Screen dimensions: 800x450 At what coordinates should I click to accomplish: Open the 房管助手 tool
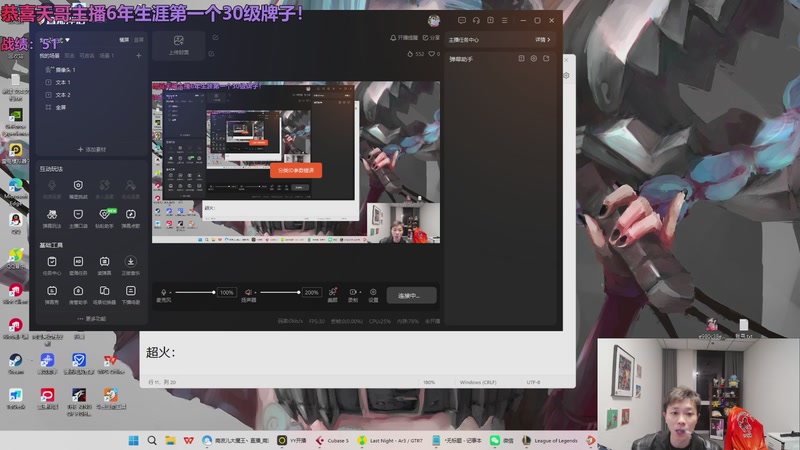pyautogui.click(x=78, y=294)
